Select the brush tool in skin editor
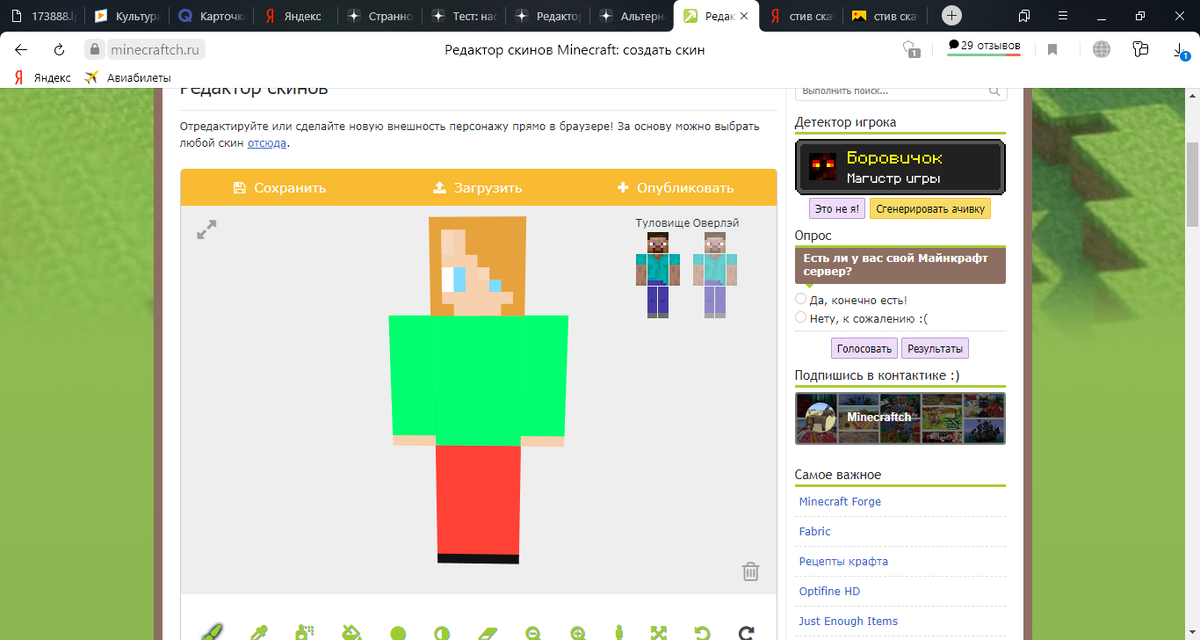The image size is (1200, 640). point(211,632)
